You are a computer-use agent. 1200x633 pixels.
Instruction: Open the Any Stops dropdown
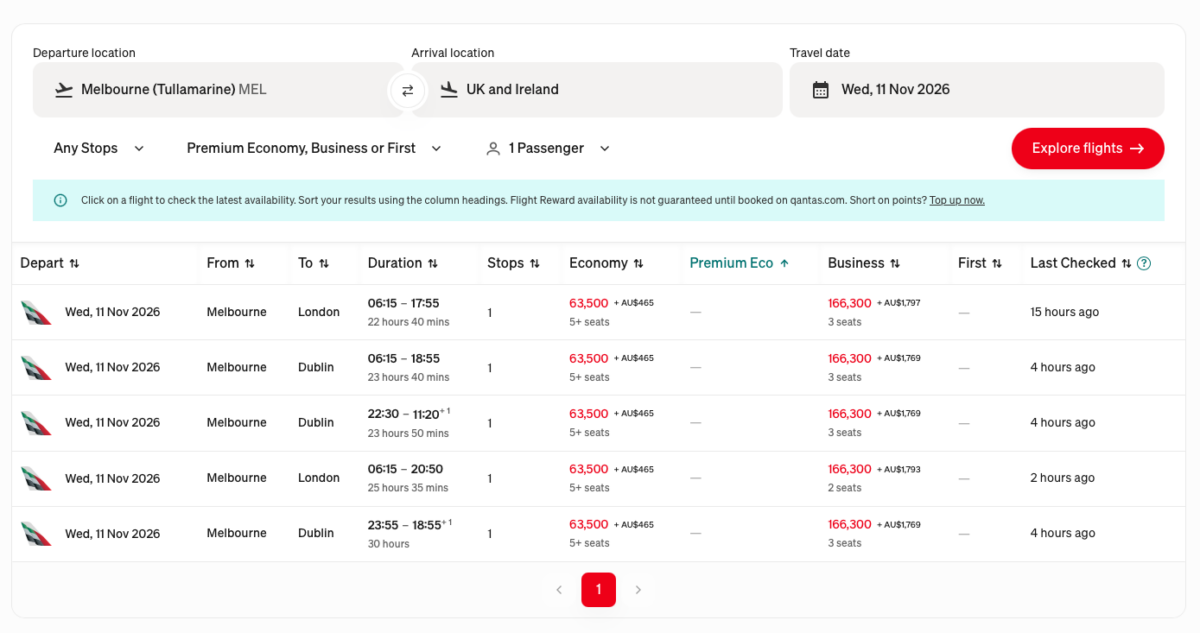pyautogui.click(x=97, y=148)
